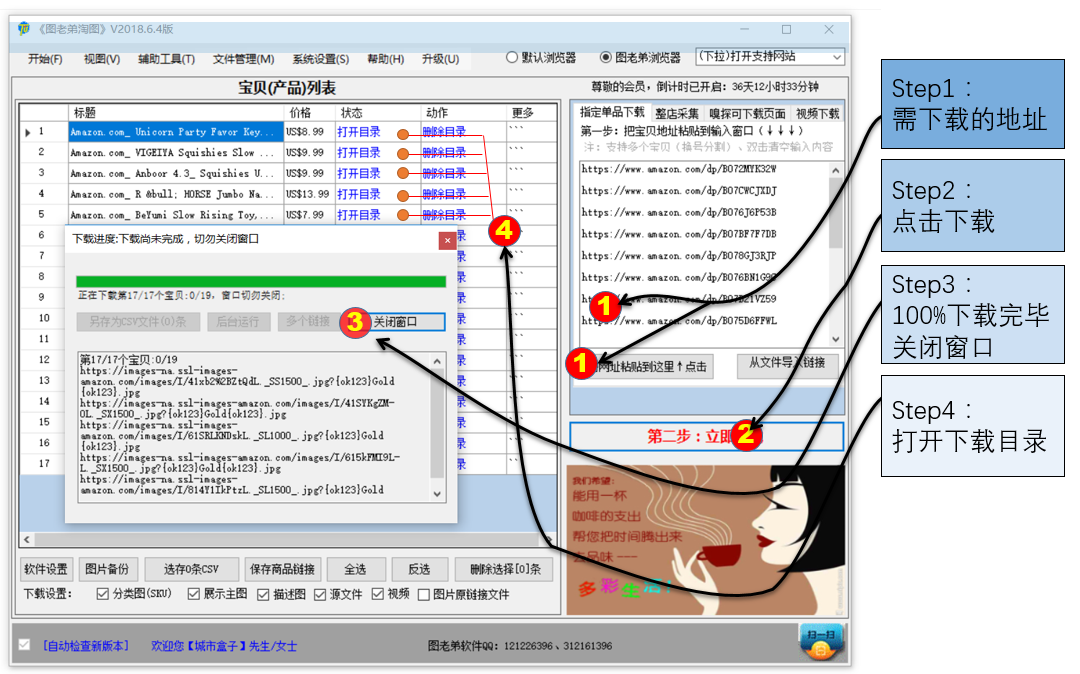Toggle the 视频 download checkbox
The image size is (1080, 674).
pyautogui.click(x=377, y=593)
